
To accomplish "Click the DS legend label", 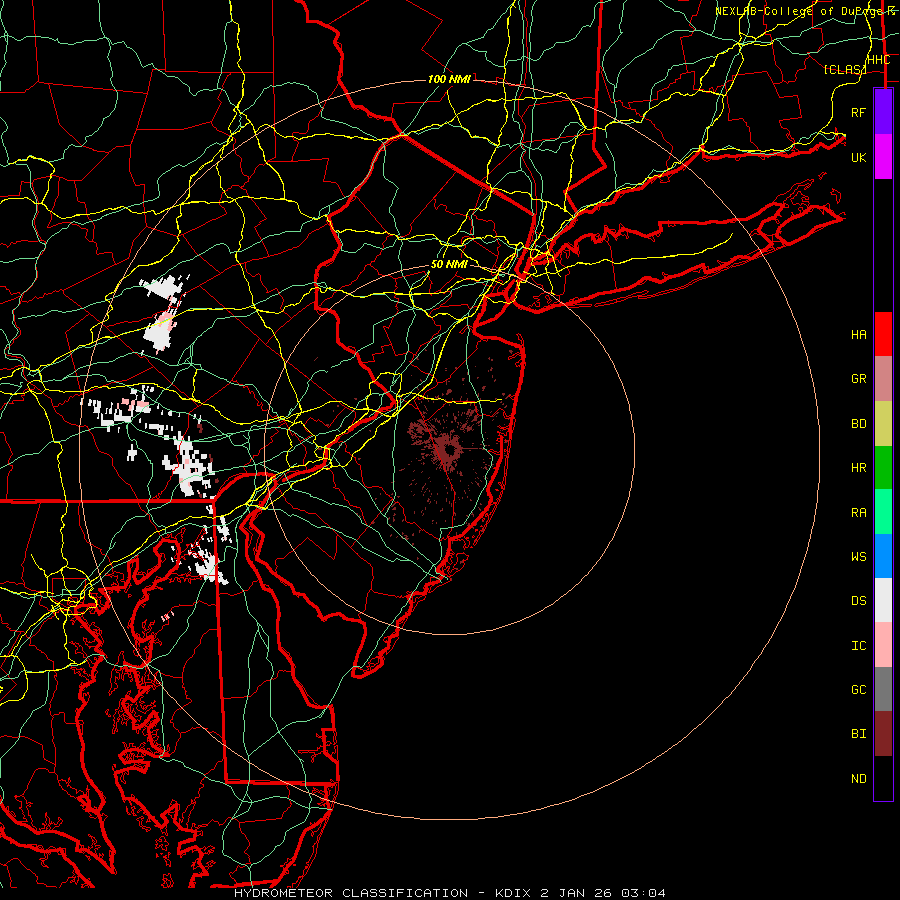I will click(859, 601).
